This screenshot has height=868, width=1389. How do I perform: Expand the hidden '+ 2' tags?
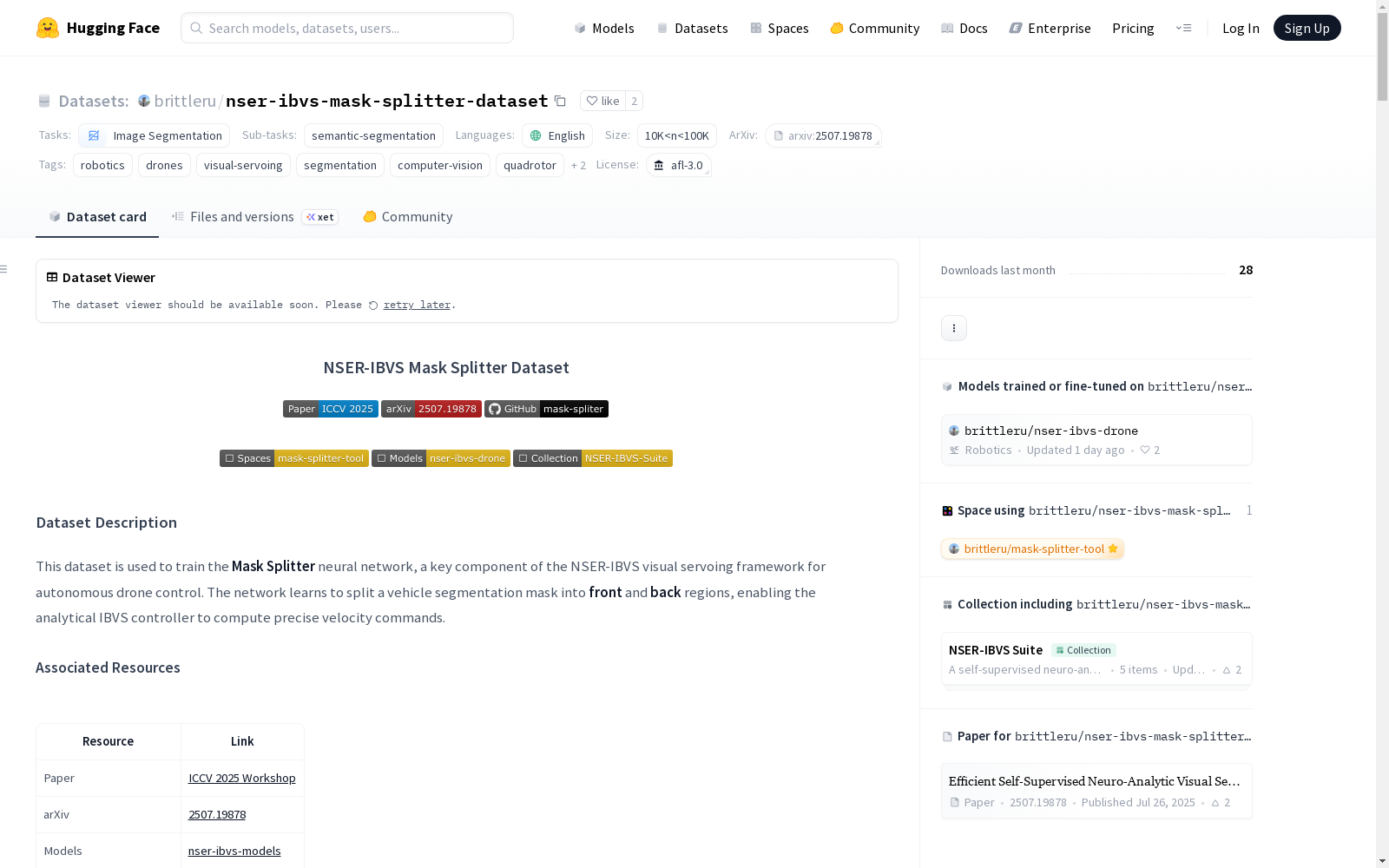pos(578,165)
